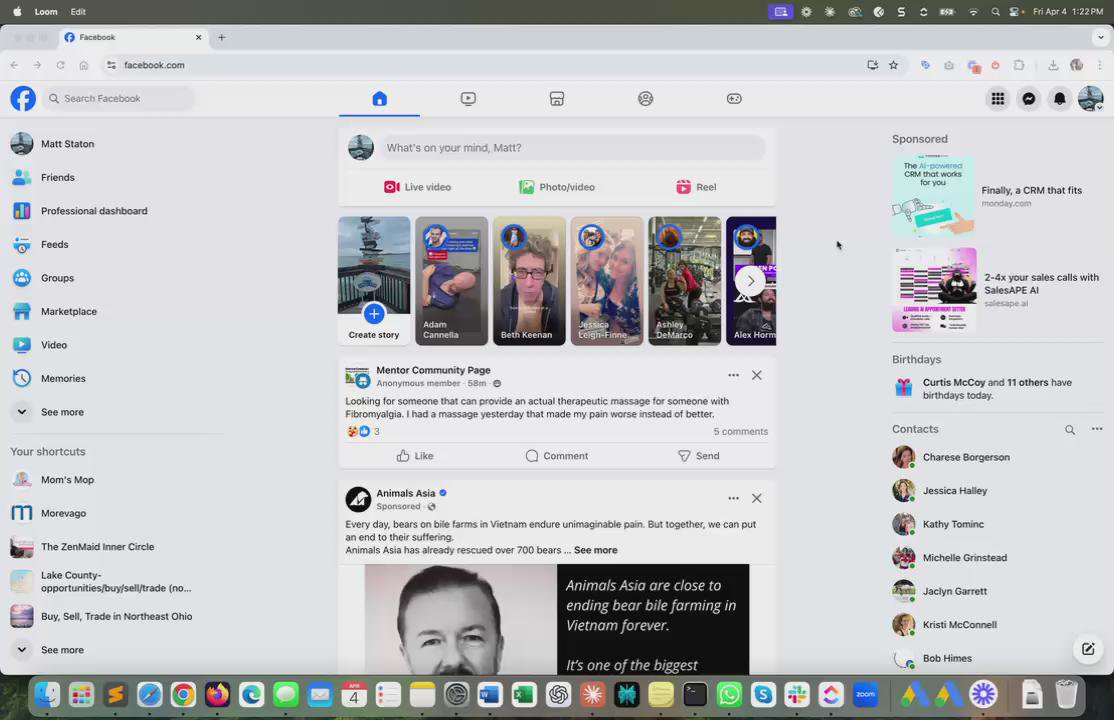Open Adam Cannella's story
Screen dimensions: 1114x720
click(451, 281)
